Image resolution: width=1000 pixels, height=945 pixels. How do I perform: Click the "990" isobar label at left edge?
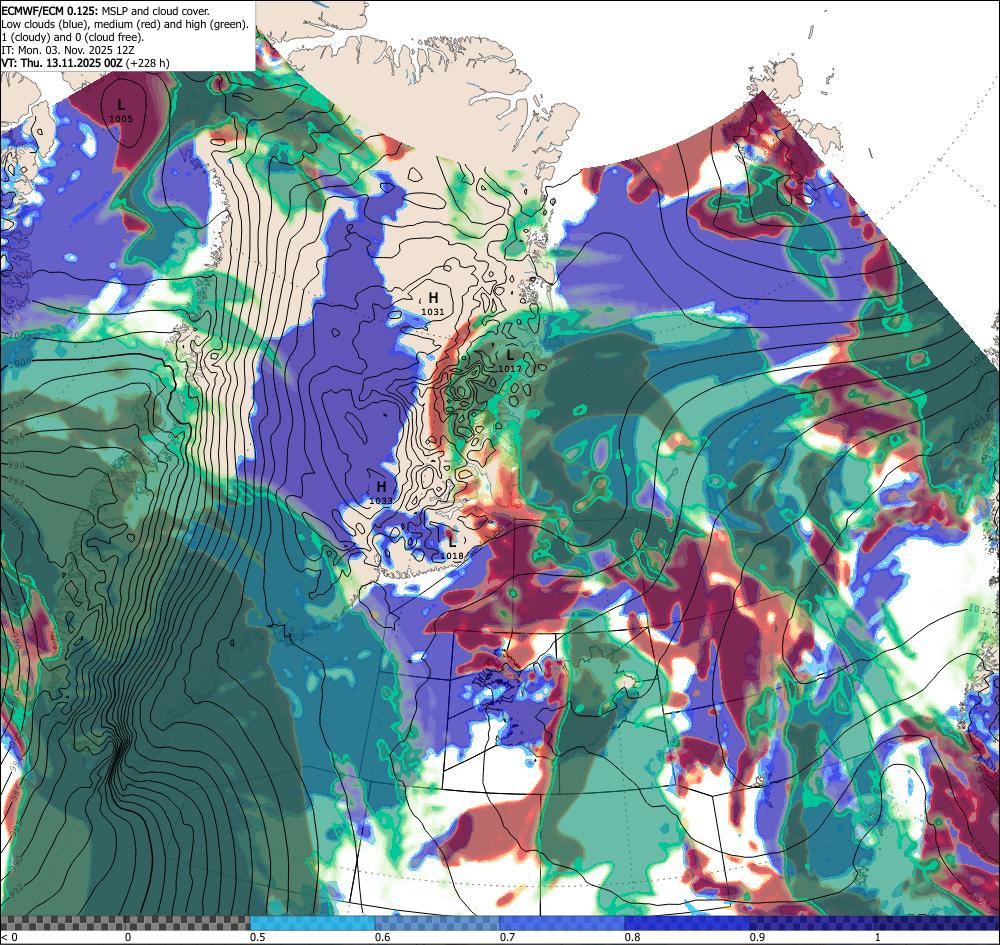pyautogui.click(x=15, y=465)
